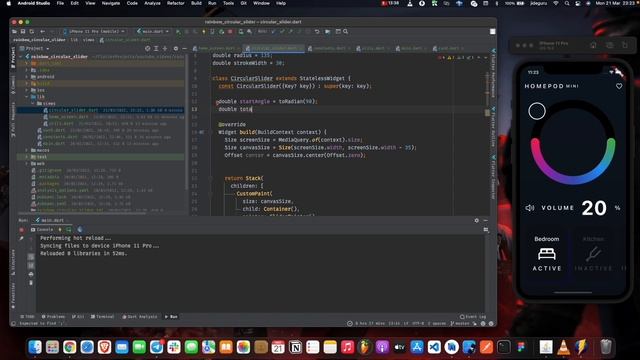Open the Build menu
Image resolution: width=640 pixels, height=360 pixels.
tap(196, 3)
